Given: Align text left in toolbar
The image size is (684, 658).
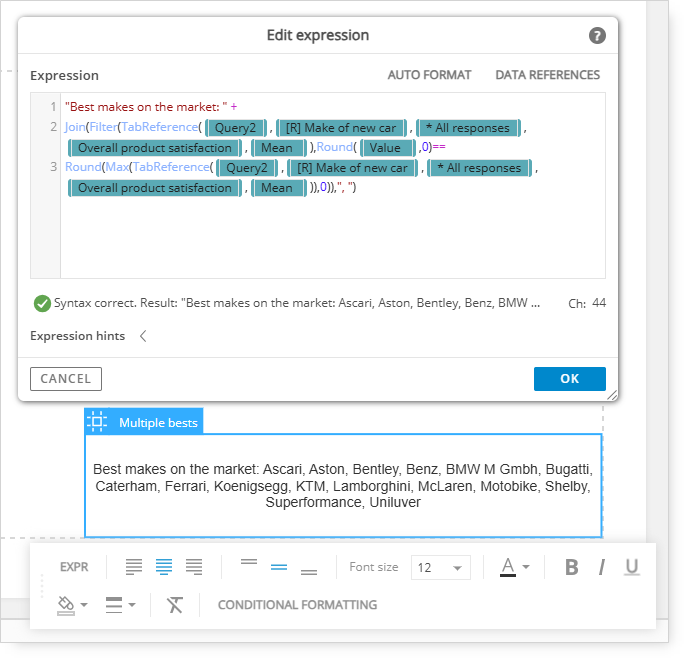Looking at the screenshot, I should (x=133, y=567).
